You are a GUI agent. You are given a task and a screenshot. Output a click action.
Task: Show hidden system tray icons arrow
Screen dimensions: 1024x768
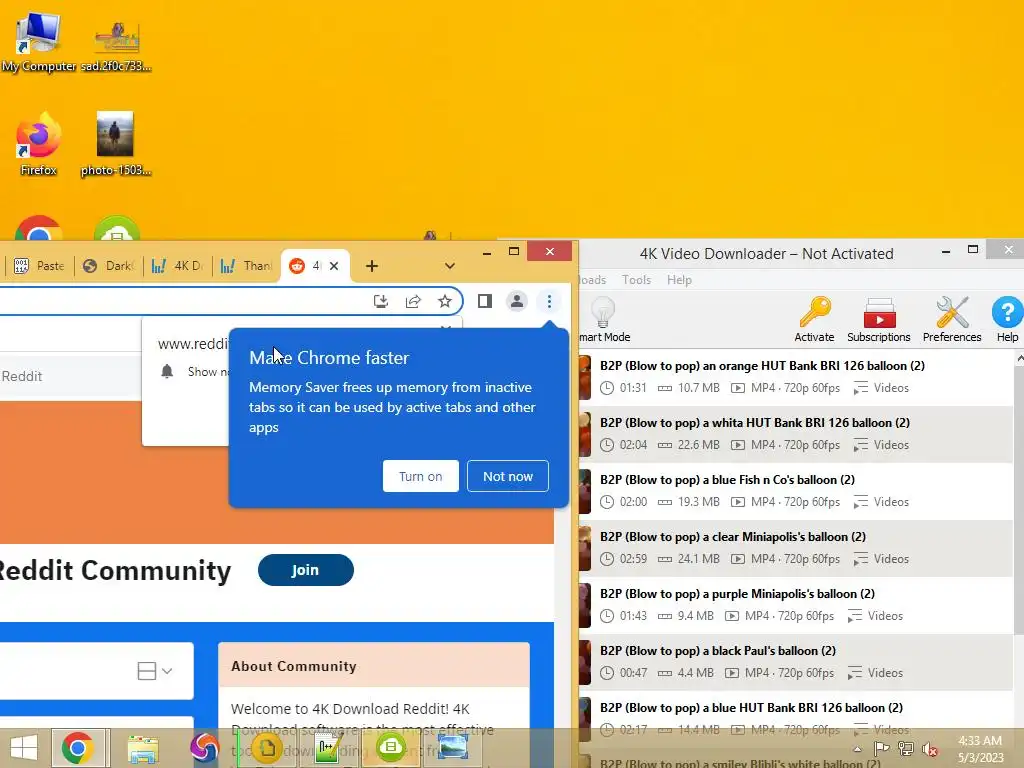click(857, 749)
